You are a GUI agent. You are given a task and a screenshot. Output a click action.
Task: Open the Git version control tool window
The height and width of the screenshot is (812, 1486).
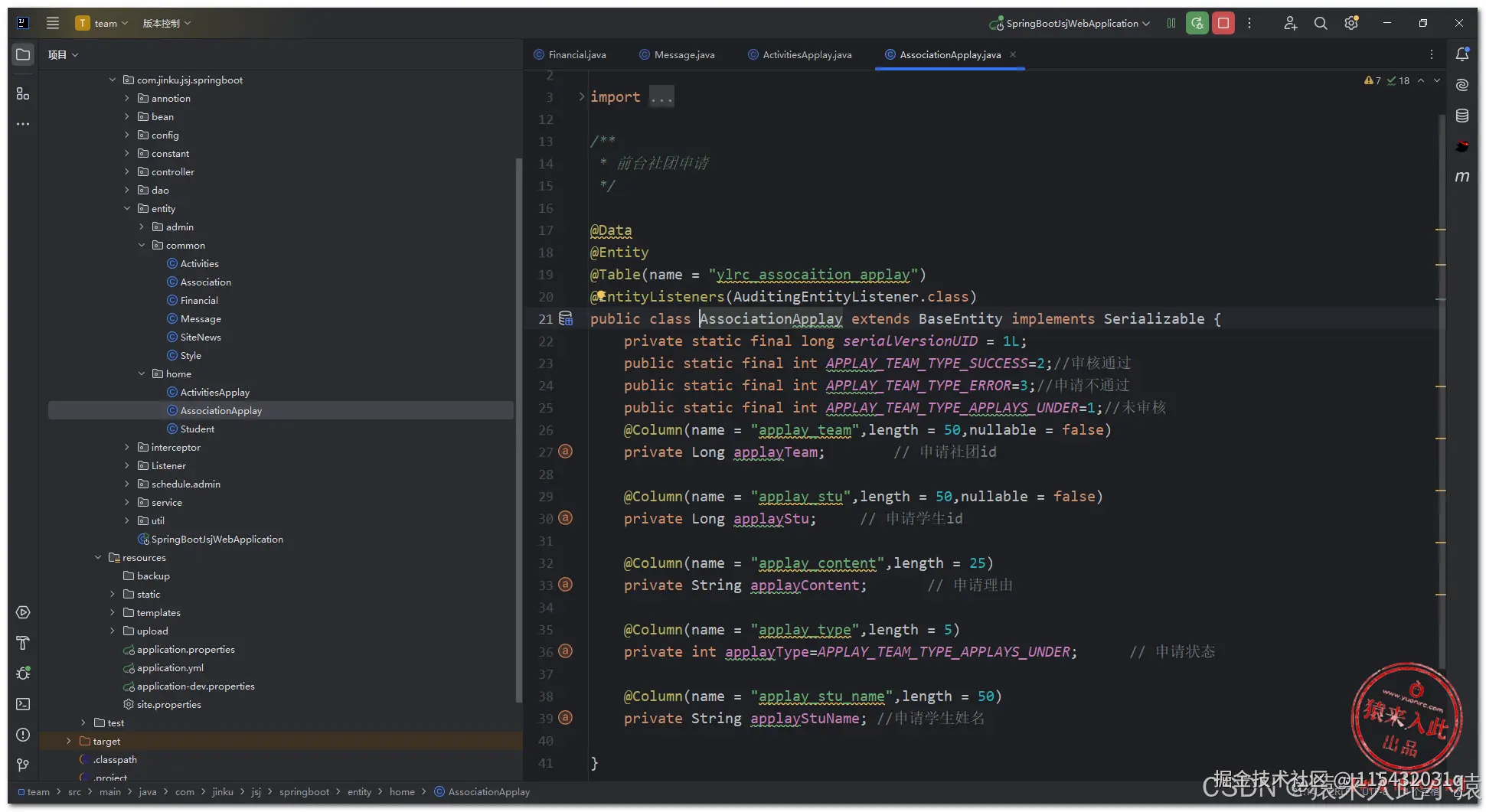(23, 765)
